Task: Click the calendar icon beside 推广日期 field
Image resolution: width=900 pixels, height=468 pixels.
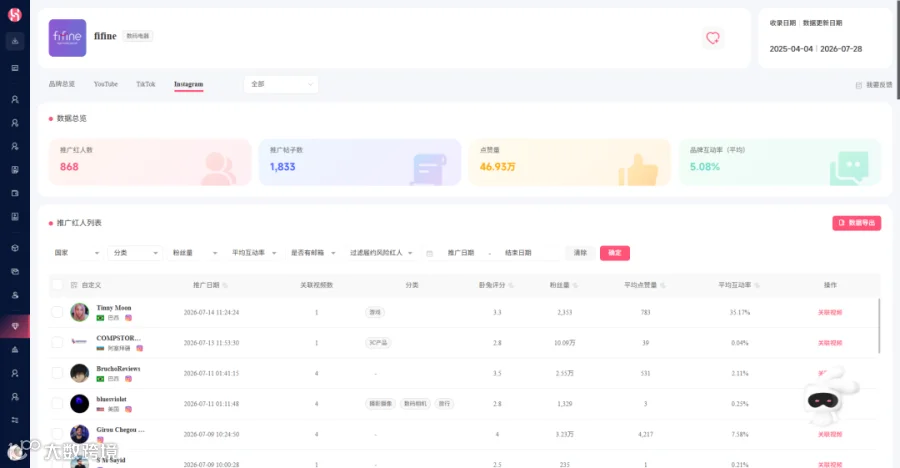Action: pos(429,253)
